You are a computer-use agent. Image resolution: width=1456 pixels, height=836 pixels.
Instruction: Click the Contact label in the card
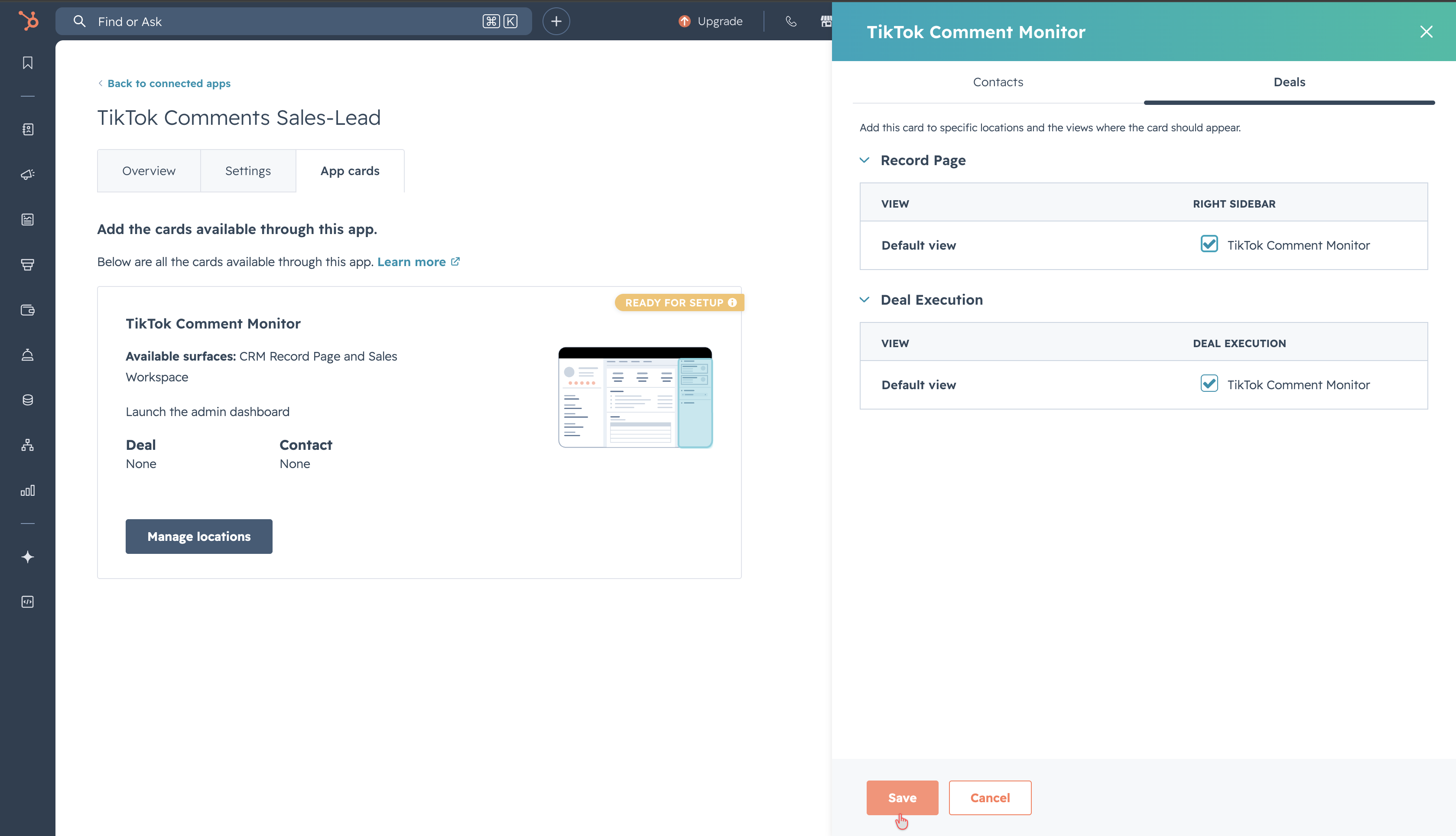(x=305, y=445)
